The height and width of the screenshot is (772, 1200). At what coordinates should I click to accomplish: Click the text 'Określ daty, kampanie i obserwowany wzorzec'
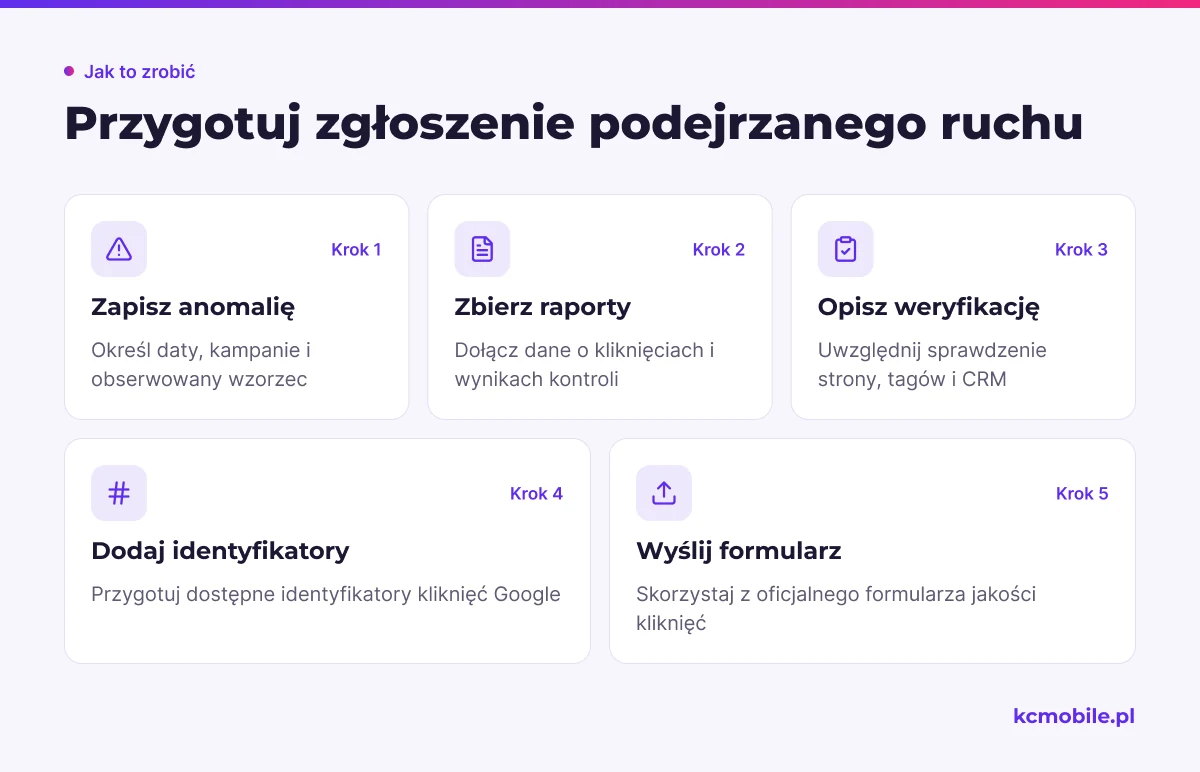(x=201, y=365)
